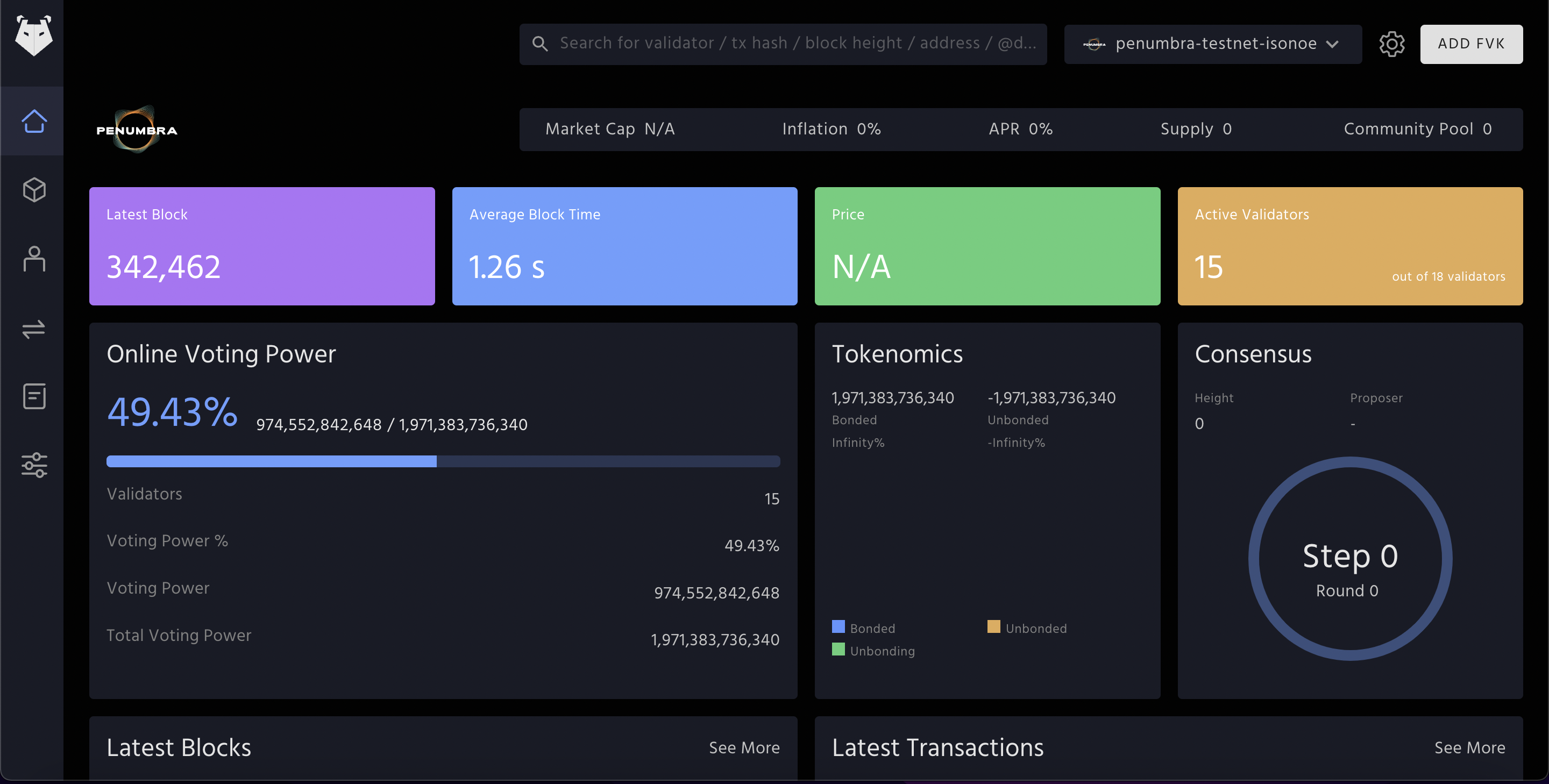Click the search magnifier icon

[x=539, y=44]
